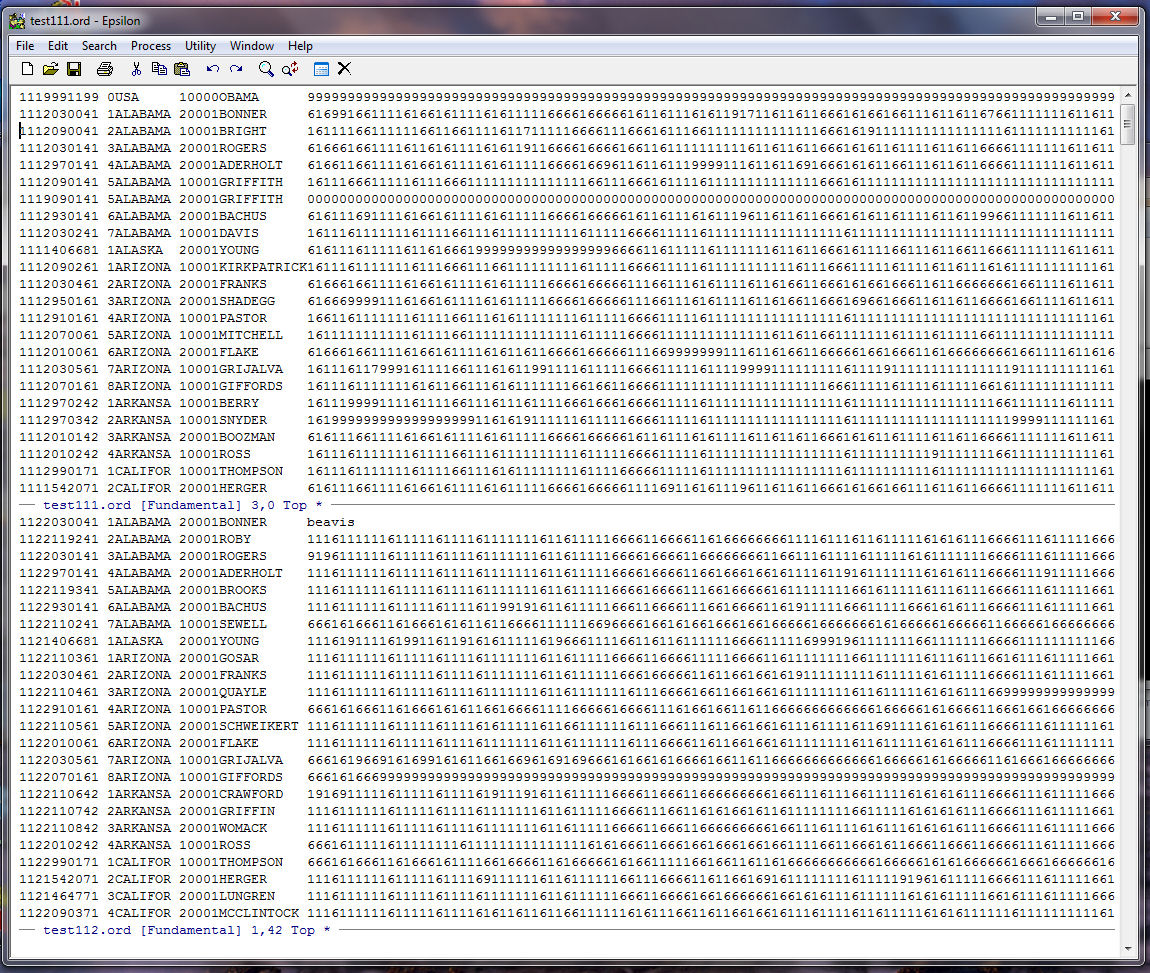Open the File menu
The width and height of the screenshot is (1150, 973).
(x=25, y=46)
